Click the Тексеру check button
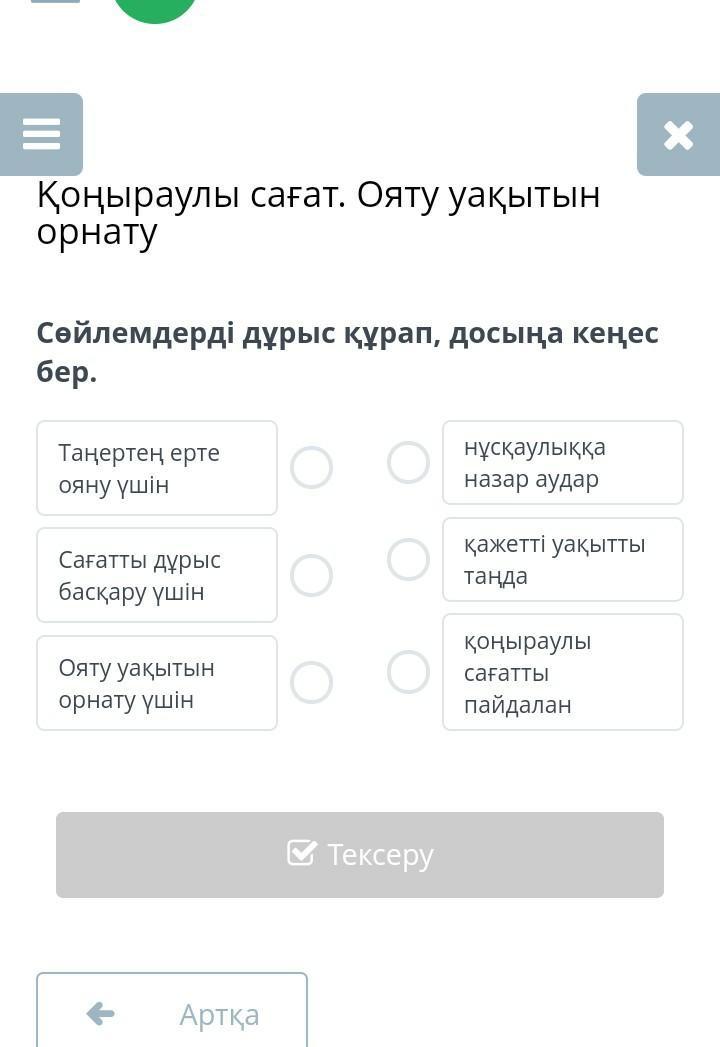720x1047 pixels. [360, 855]
